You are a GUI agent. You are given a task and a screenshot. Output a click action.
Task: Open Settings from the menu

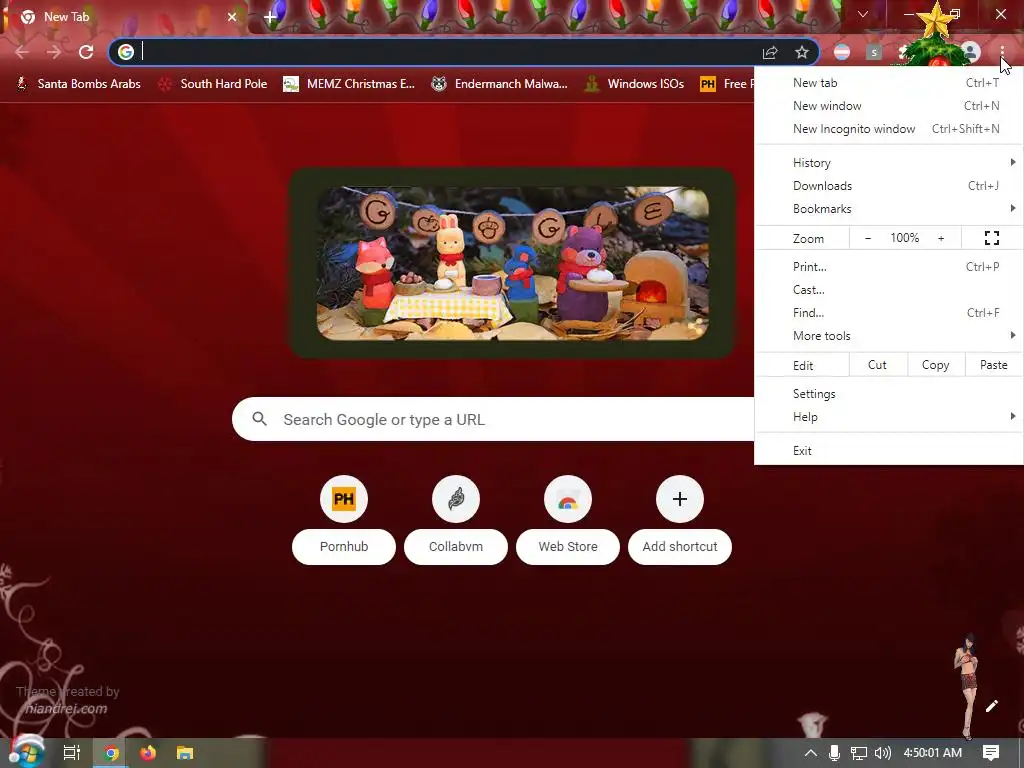(889, 394)
